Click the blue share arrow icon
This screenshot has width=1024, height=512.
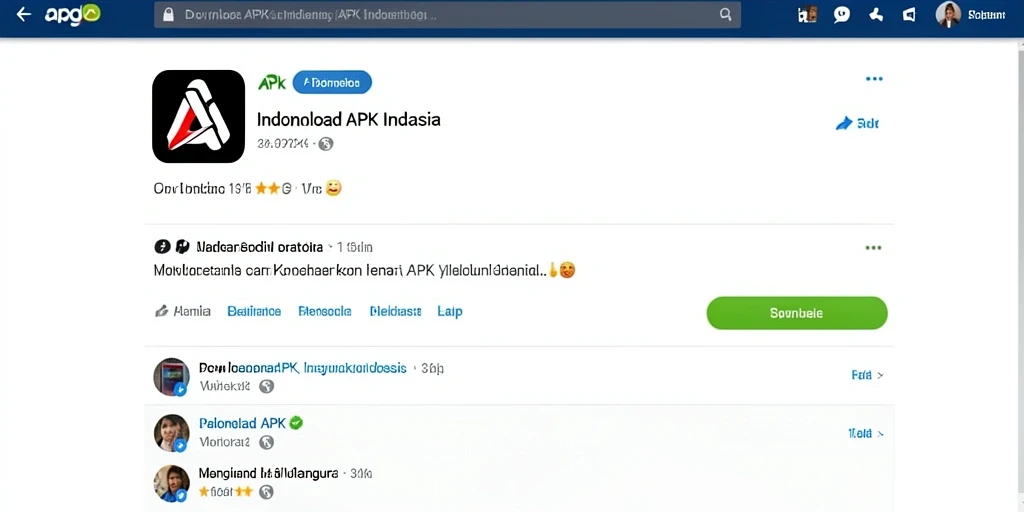844,123
